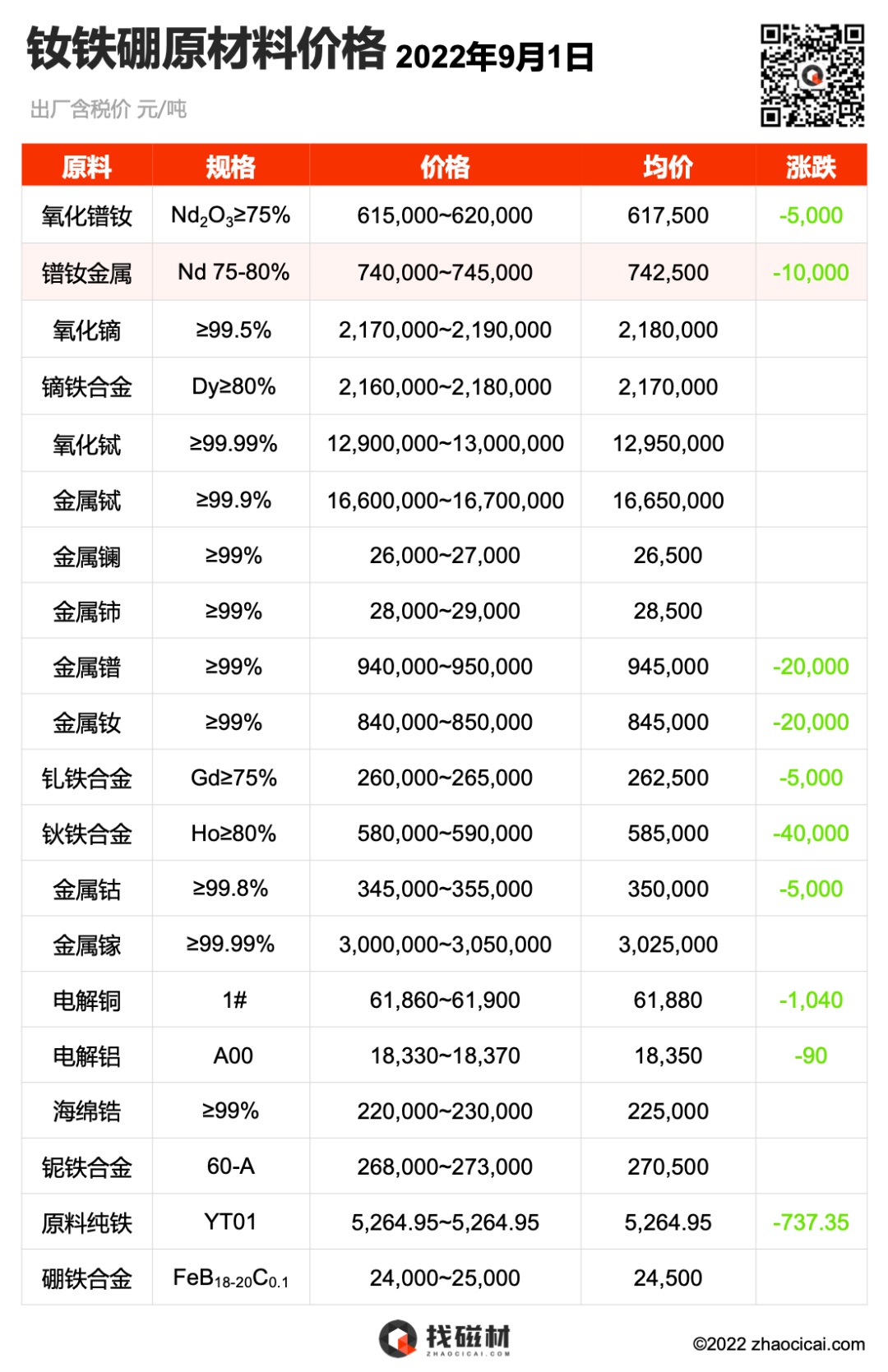Click the 找磁材 logo icon
This screenshot has height=1372, width=888.
tap(398, 1339)
